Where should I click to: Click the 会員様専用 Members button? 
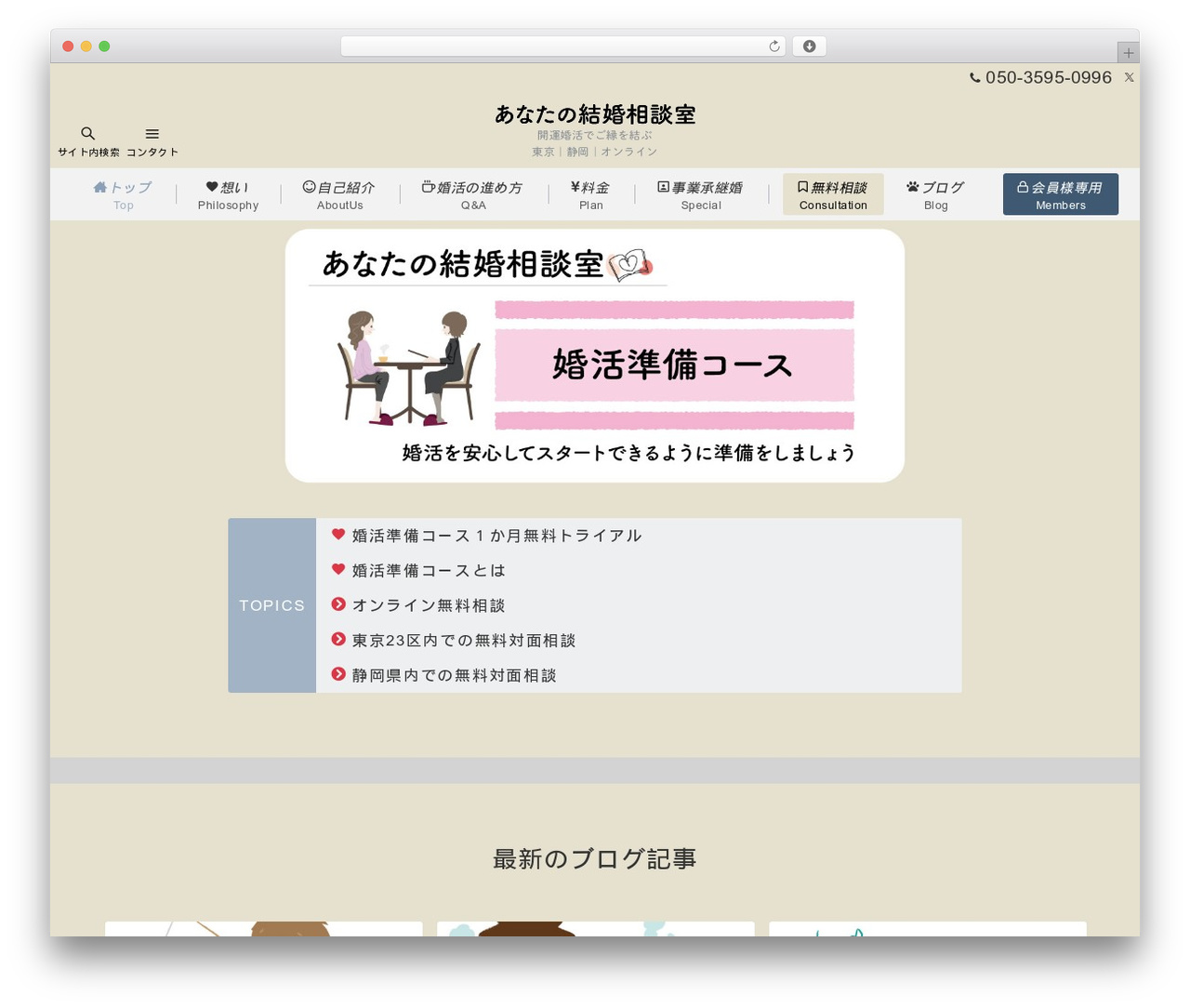1061,194
